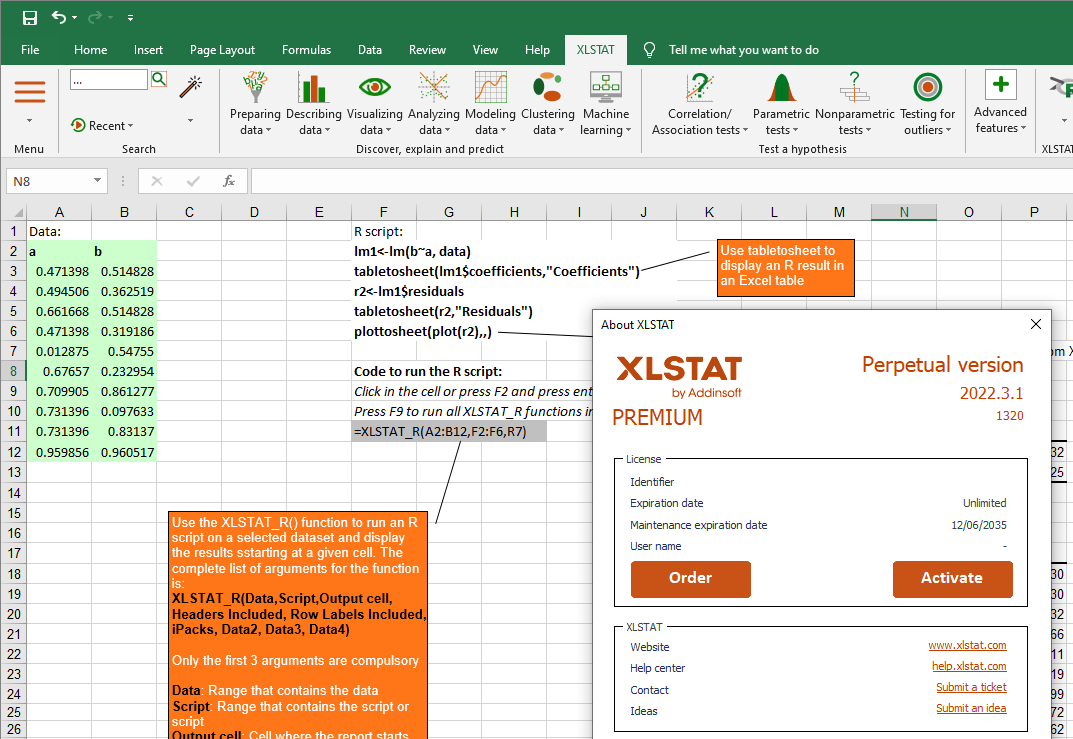Image resolution: width=1073 pixels, height=739 pixels.
Task: Click orange note about tabletosheet
Action: coord(786,268)
